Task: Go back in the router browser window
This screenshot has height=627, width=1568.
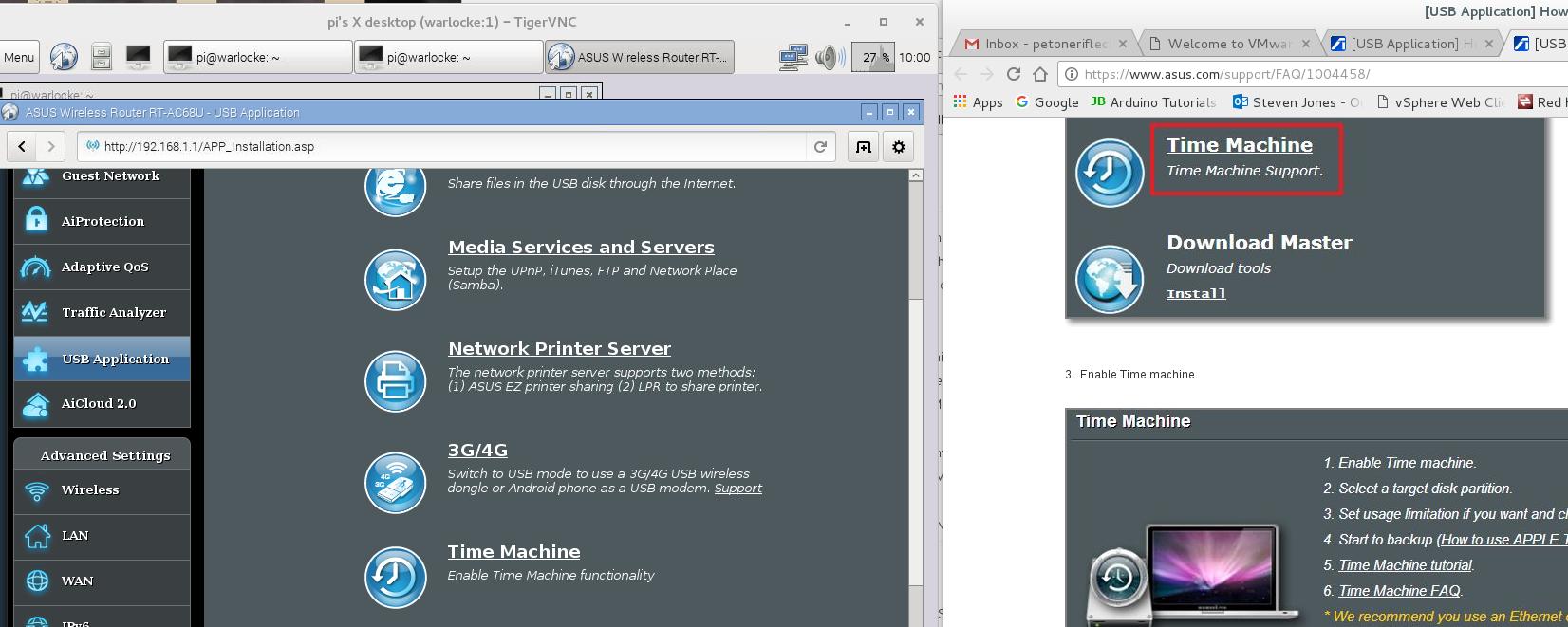Action: click(22, 146)
